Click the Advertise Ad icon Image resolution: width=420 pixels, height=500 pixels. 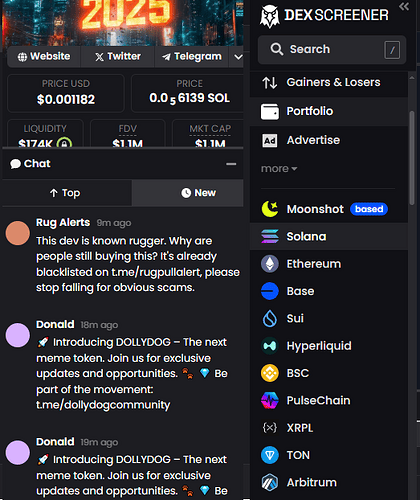[270, 141]
